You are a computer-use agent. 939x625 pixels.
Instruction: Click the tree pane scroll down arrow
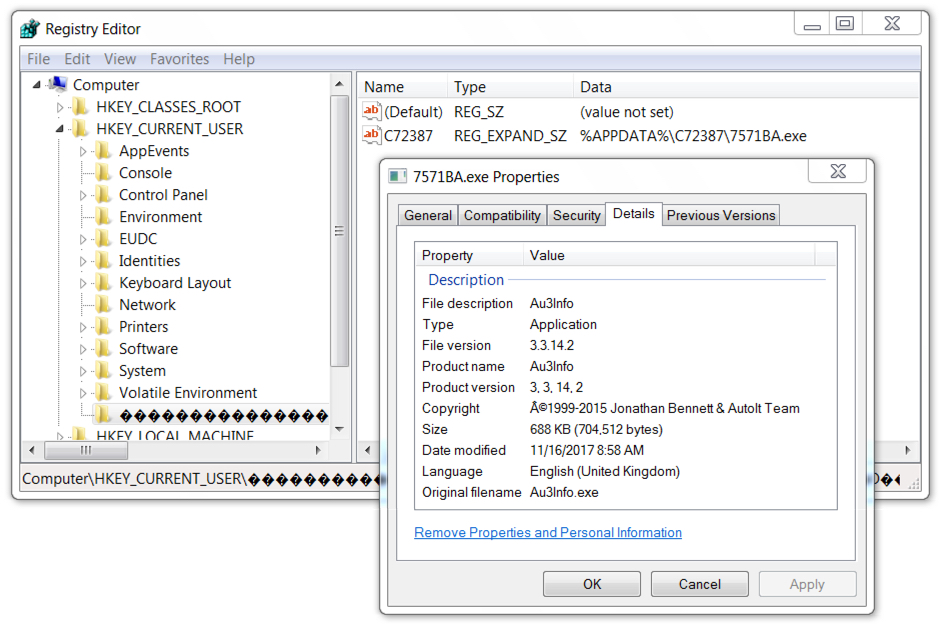click(340, 429)
